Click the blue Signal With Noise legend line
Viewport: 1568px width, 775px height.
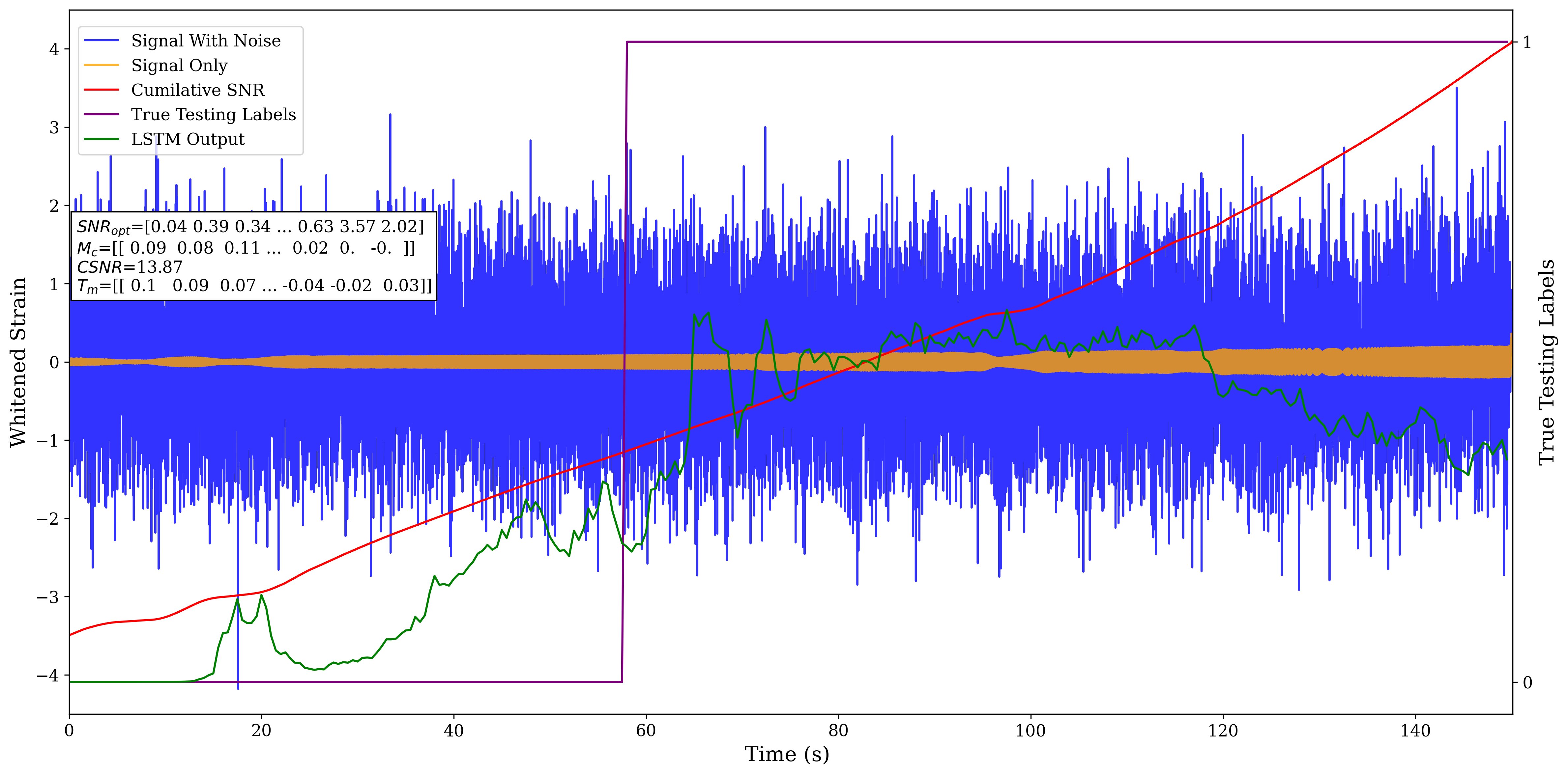(101, 41)
